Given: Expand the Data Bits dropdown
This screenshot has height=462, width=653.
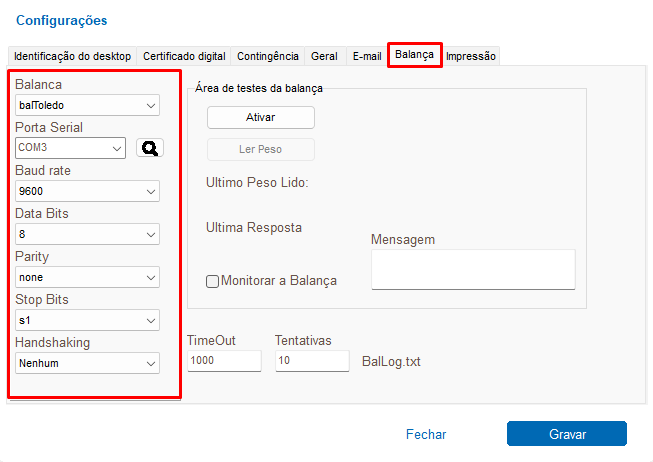Looking at the screenshot, I should (88, 234).
